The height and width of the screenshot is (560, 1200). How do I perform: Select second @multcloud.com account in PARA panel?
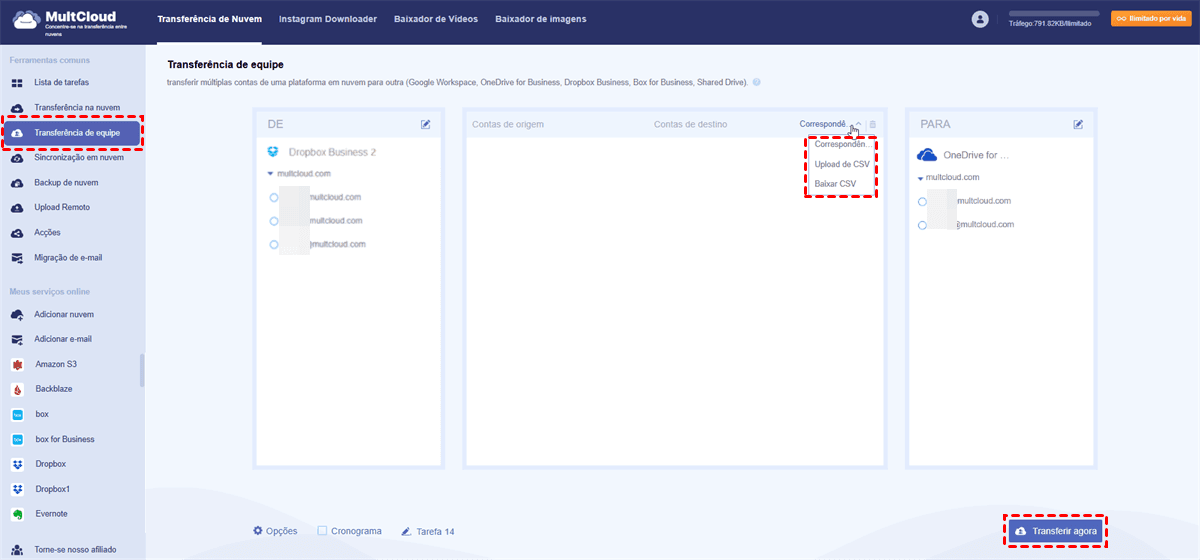(x=923, y=225)
